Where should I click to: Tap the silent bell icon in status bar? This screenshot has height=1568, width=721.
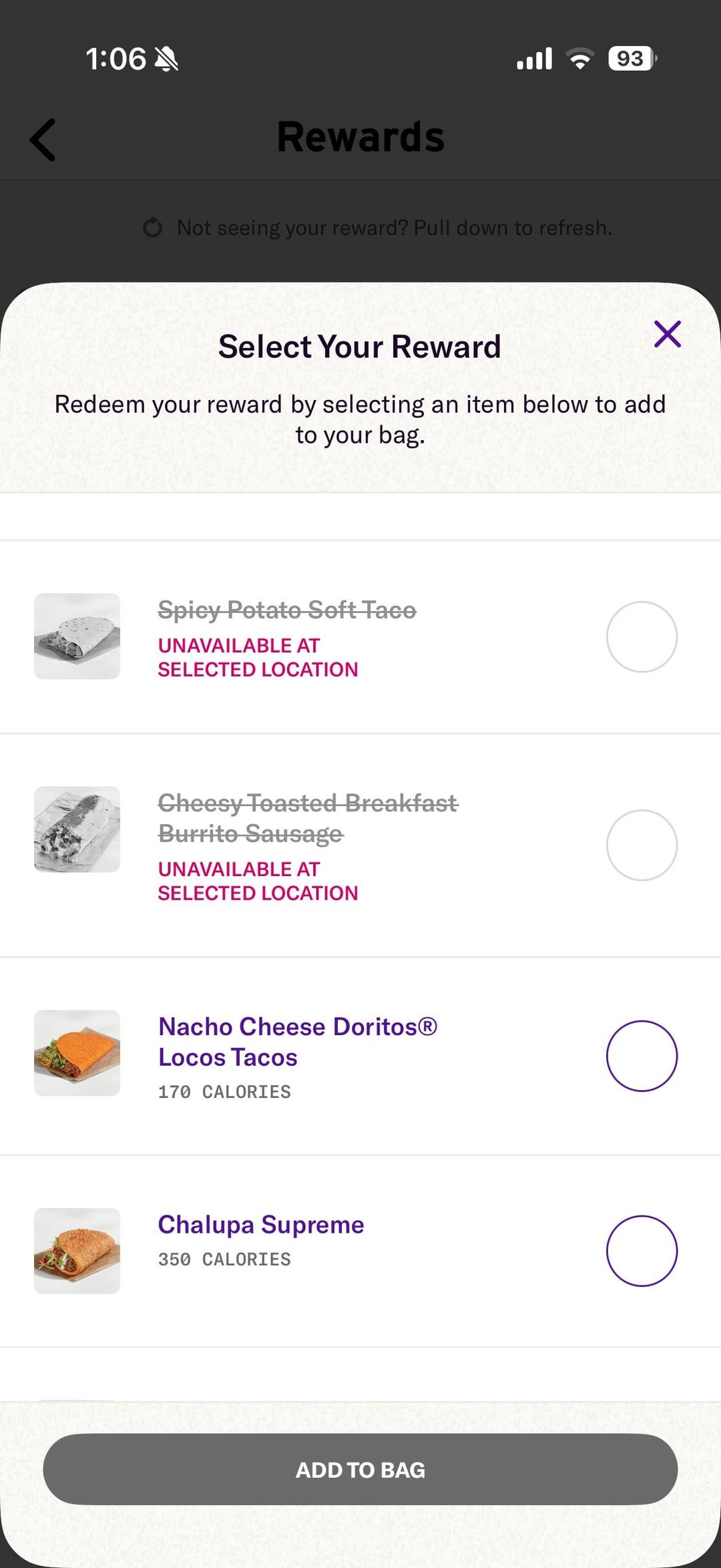(x=166, y=59)
